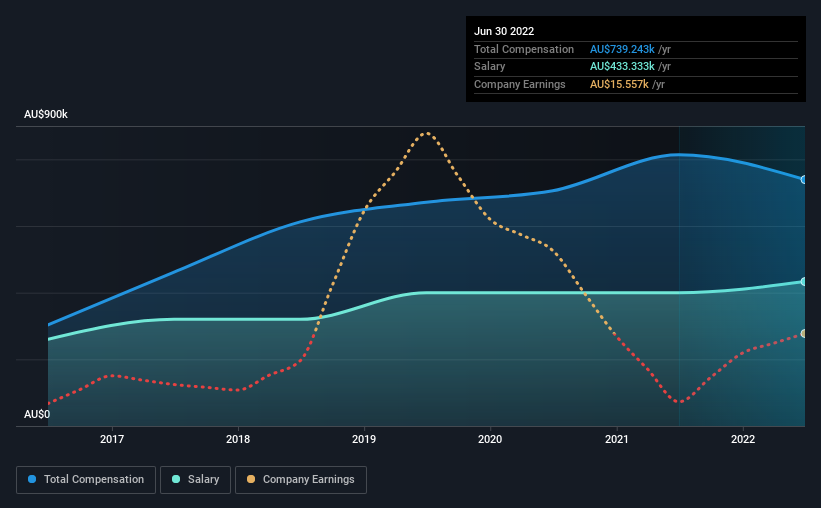
Task: Select the 2018 x-axis label
Action: [x=238, y=439]
